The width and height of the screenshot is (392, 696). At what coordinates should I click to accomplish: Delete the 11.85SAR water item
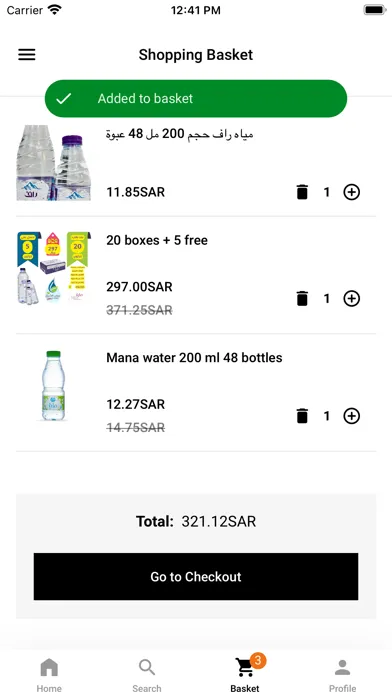tap(302, 192)
